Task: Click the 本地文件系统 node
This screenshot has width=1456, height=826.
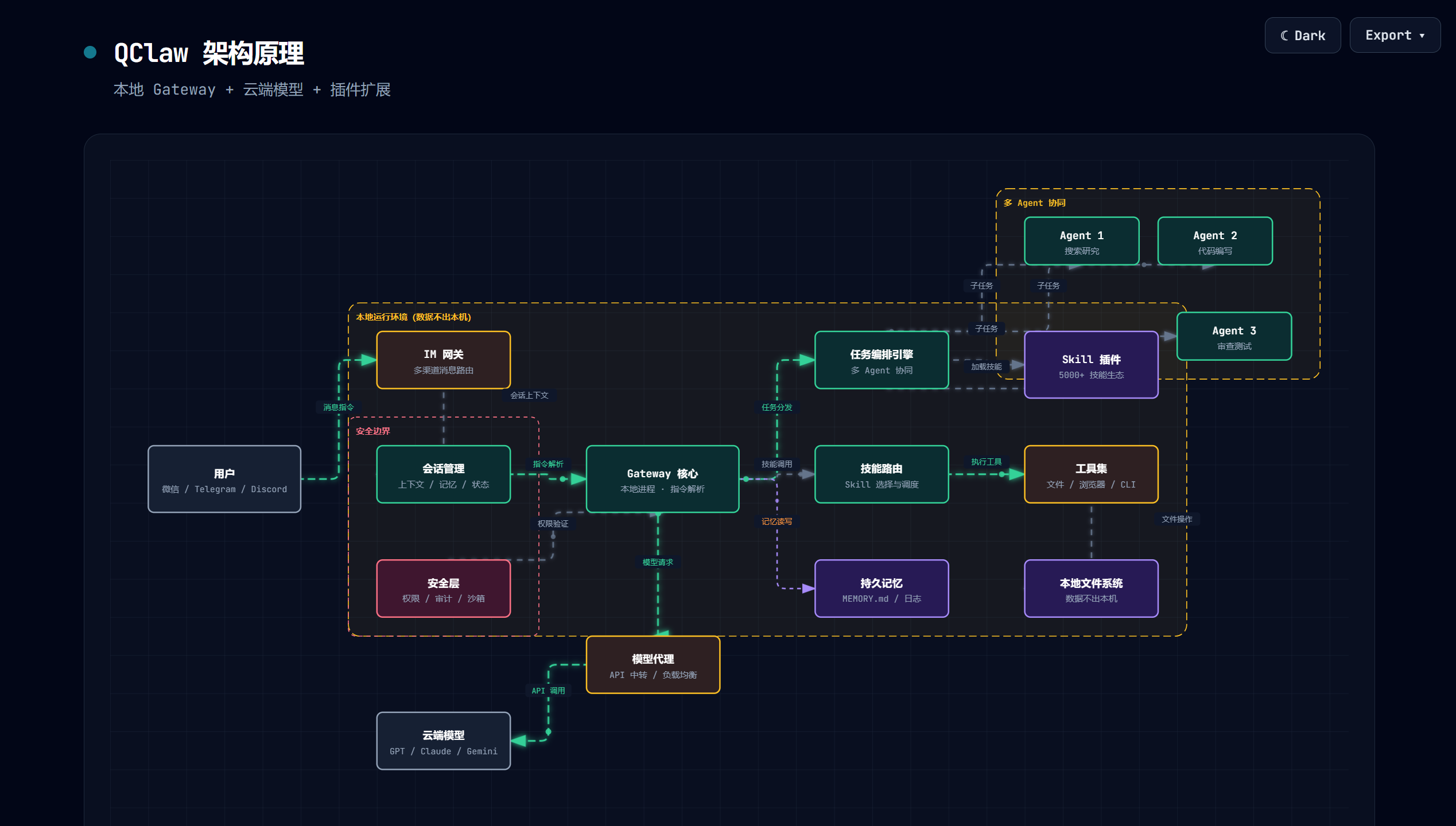Action: click(1091, 589)
